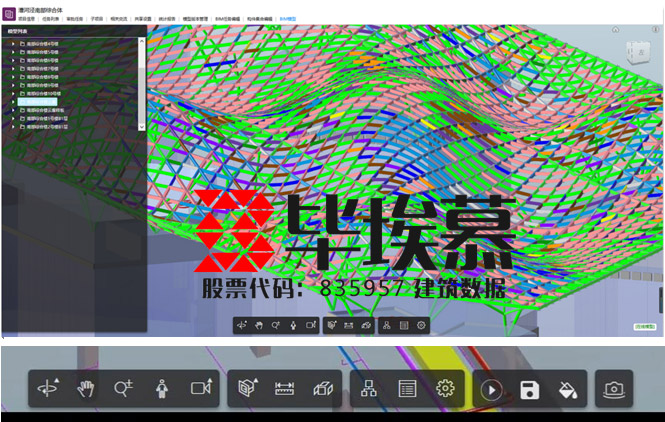Open the BIM模型 tab highlighted in blue
This screenshot has width=665, height=422.
pos(288,19)
